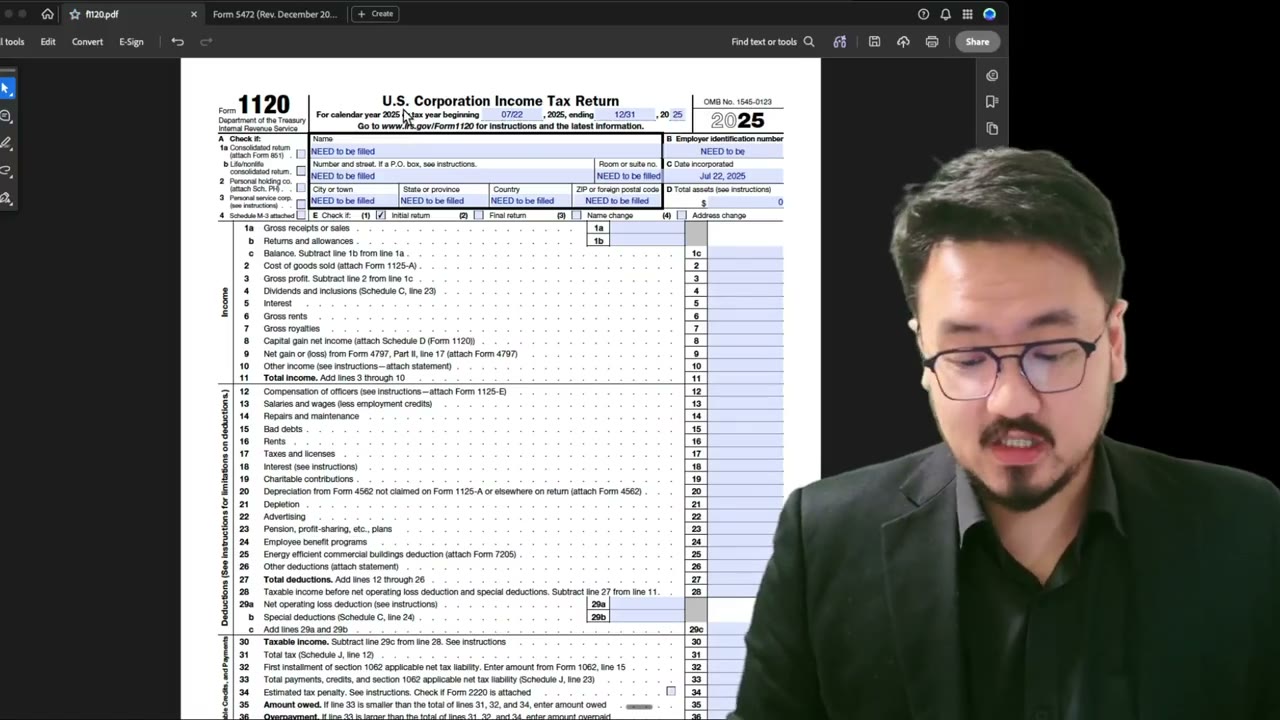
Task: Check the Form 2220 attached box
Action: 671,691
